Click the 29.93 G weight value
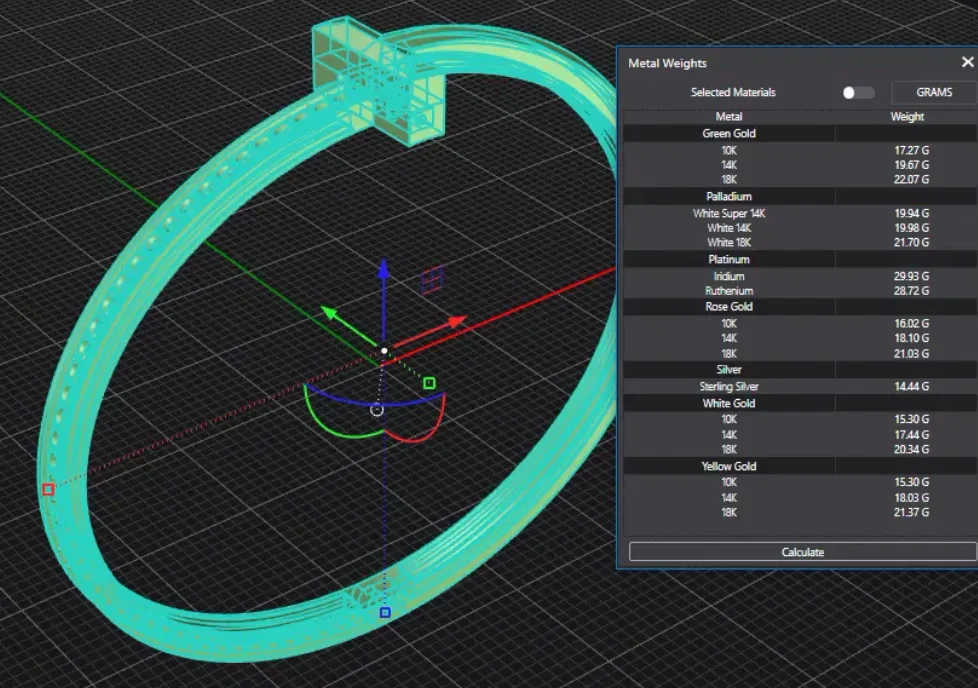 tap(911, 276)
